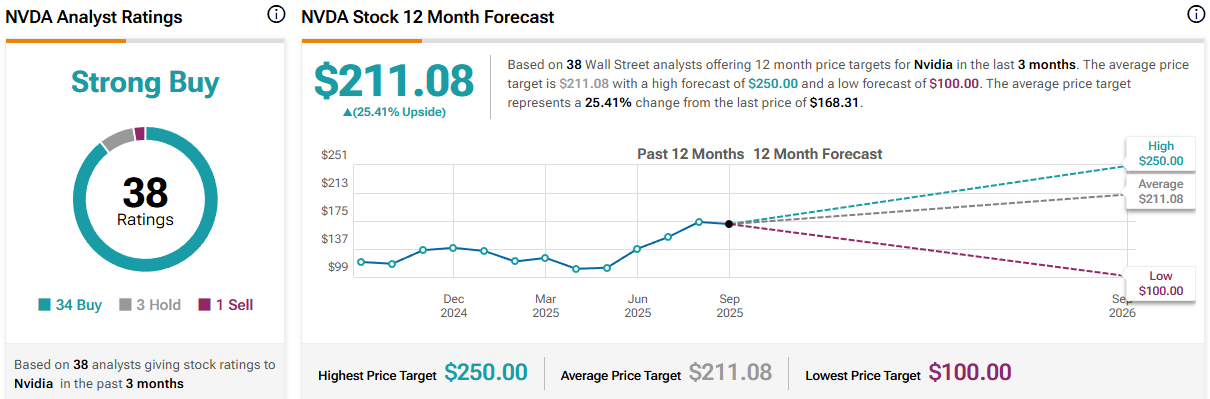Image resolution: width=1210 pixels, height=399 pixels.
Task: Click the High $250.00 forecast label
Action: coord(1160,153)
